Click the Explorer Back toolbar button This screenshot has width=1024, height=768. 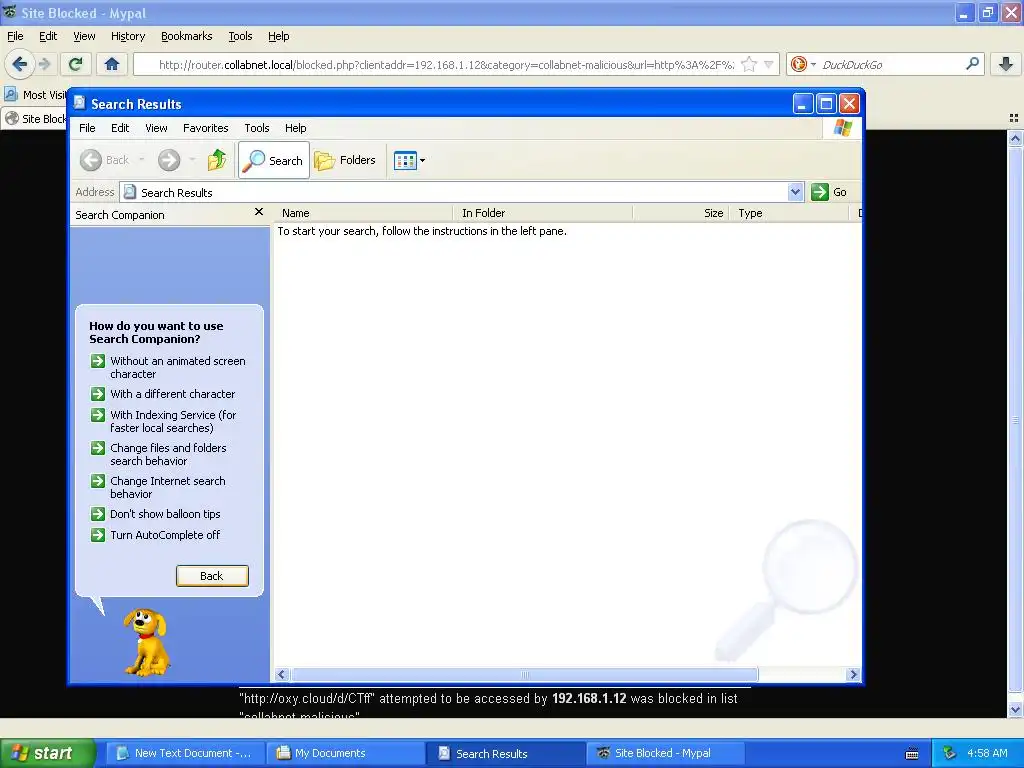[x=104, y=160]
